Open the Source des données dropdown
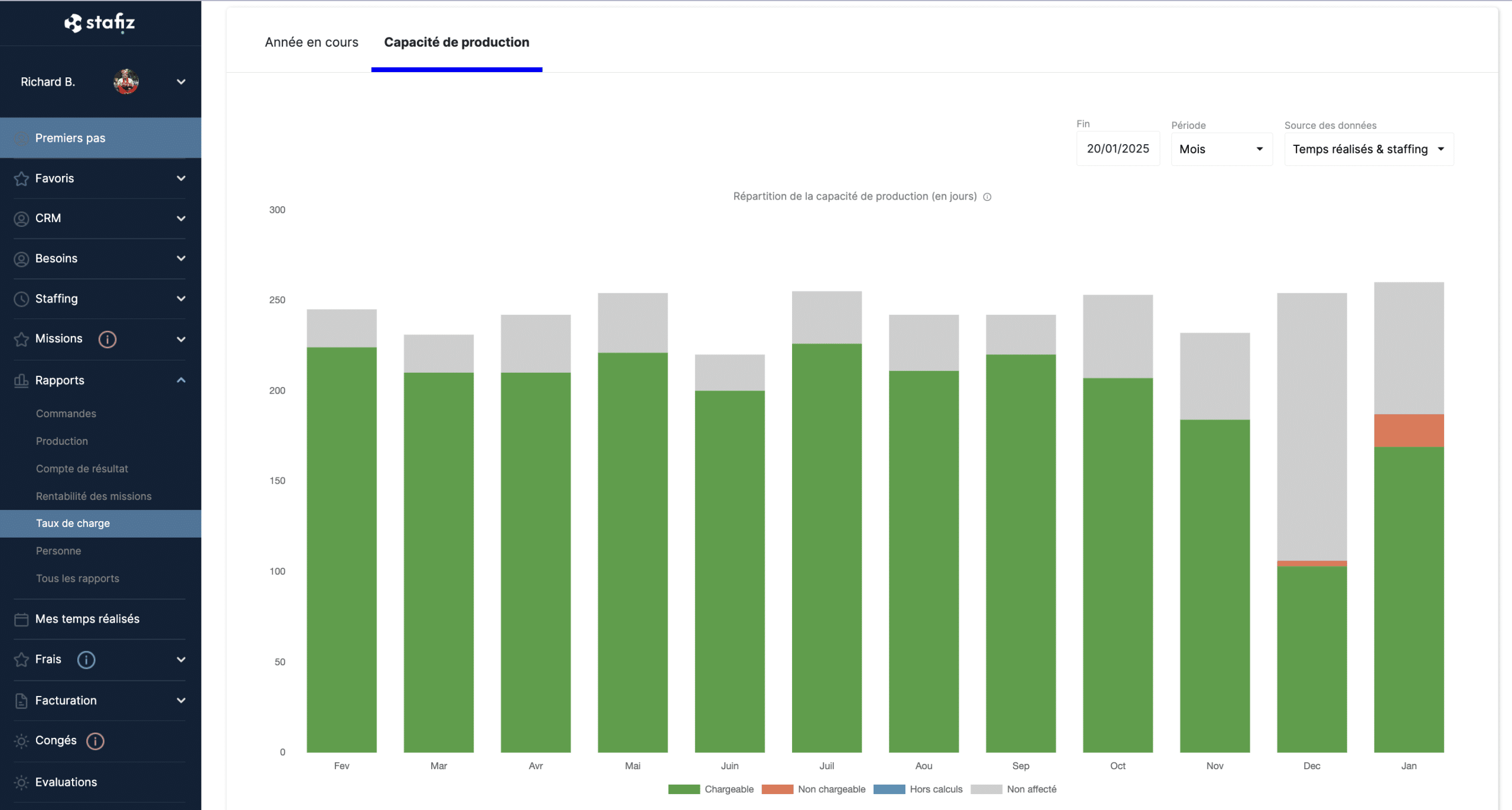Screen dimensions: 1512x810 pyautogui.click(x=1366, y=148)
